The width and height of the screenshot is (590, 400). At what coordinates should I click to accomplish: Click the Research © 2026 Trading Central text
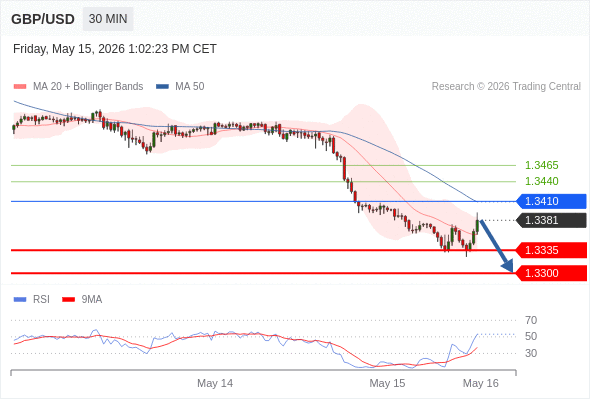tap(506, 87)
